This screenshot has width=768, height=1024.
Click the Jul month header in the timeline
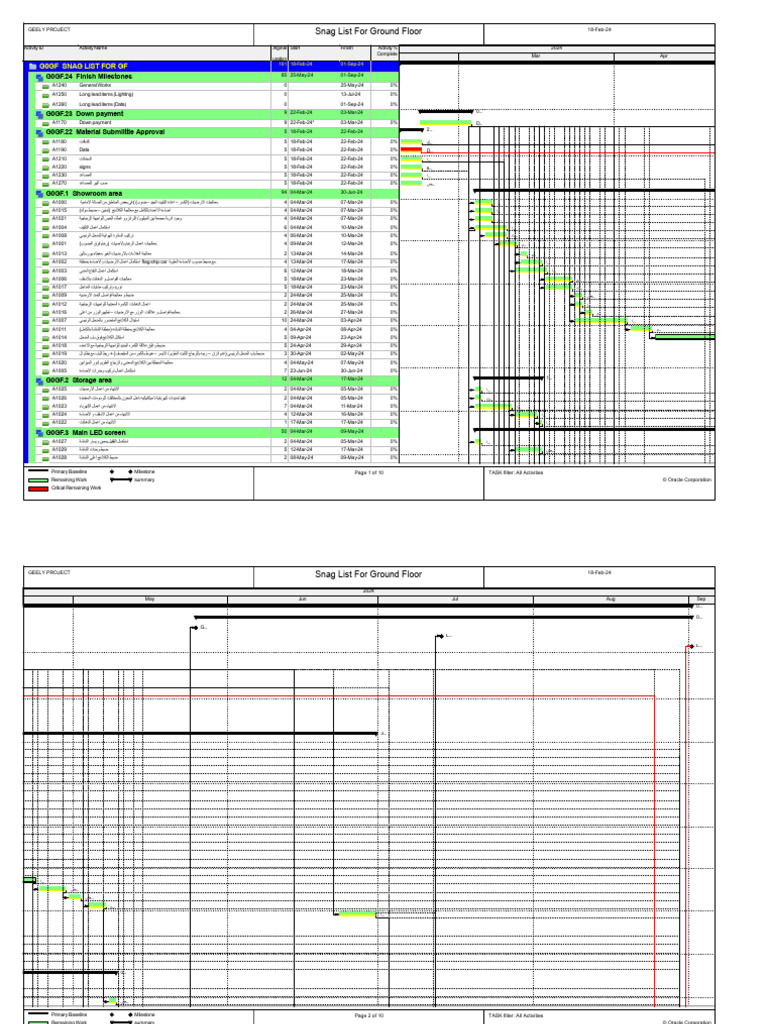(455, 600)
